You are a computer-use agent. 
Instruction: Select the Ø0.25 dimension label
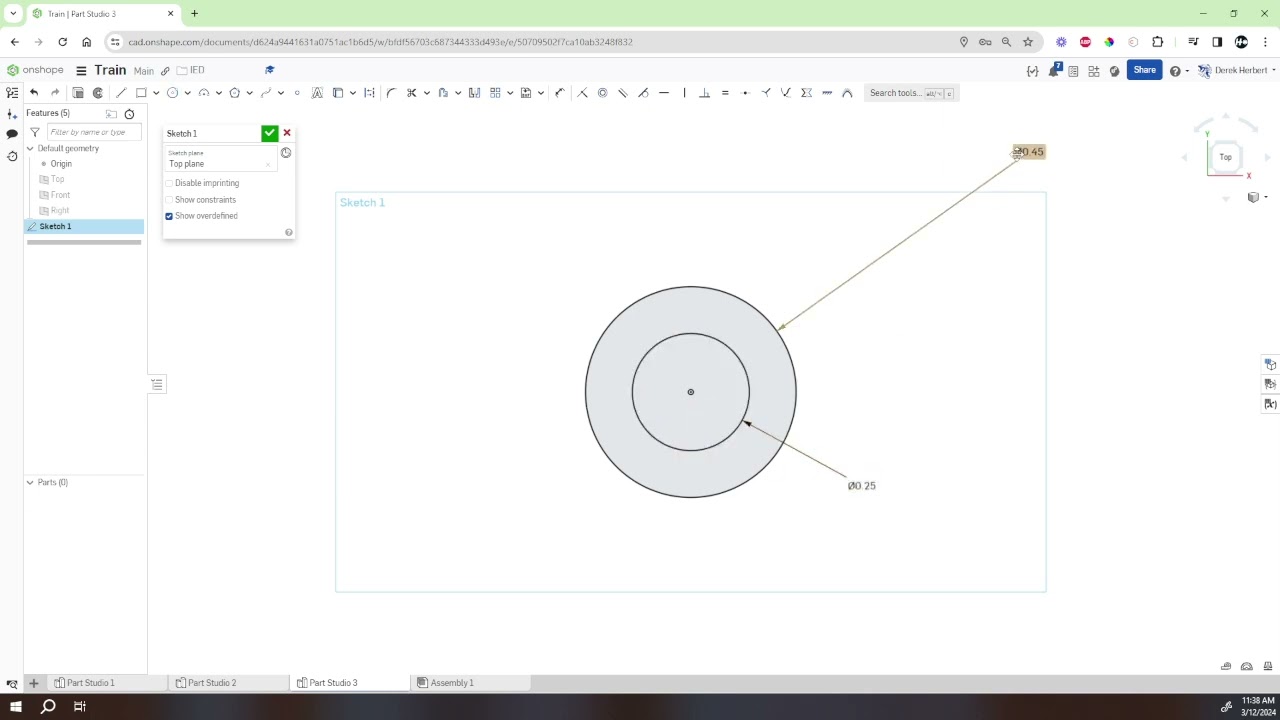point(861,486)
